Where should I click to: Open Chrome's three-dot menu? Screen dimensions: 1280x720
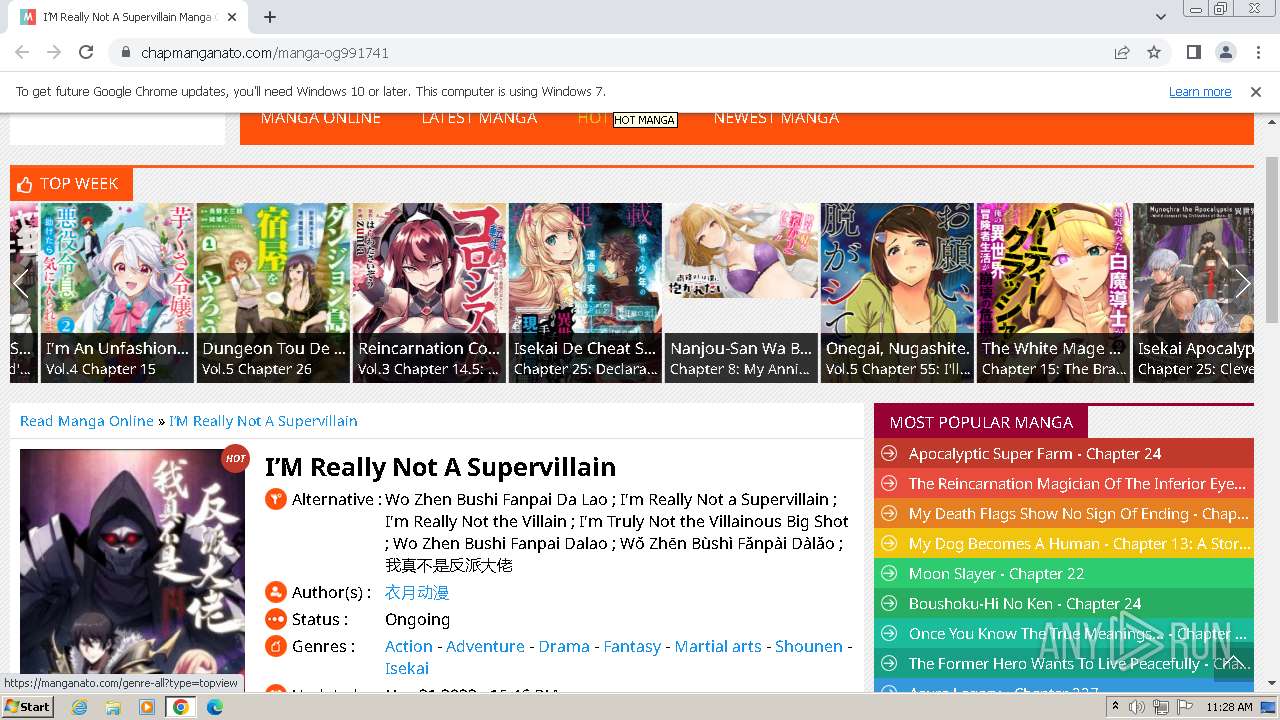point(1257,52)
